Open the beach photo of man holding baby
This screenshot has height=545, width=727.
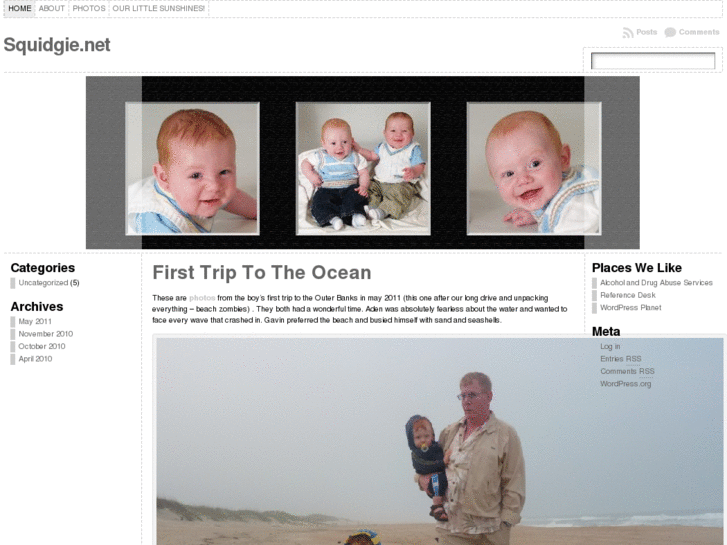440,441
